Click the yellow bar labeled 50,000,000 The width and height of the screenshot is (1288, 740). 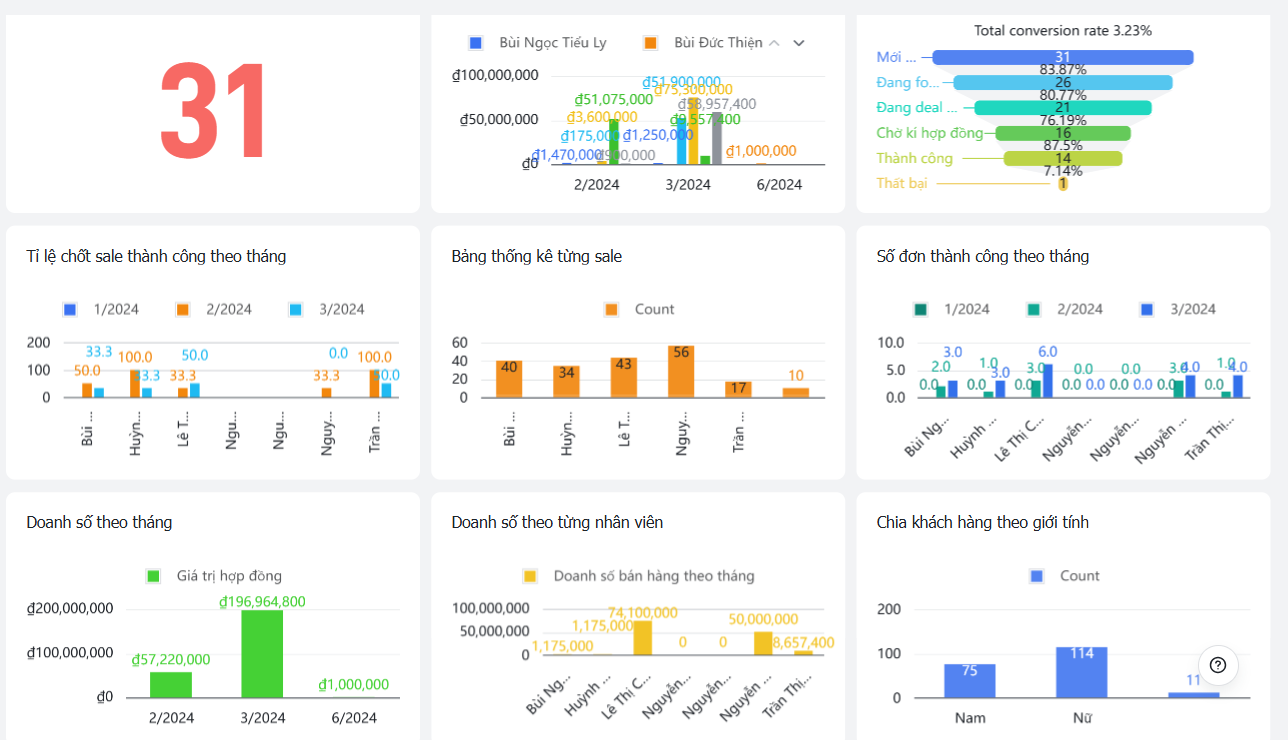point(763,643)
